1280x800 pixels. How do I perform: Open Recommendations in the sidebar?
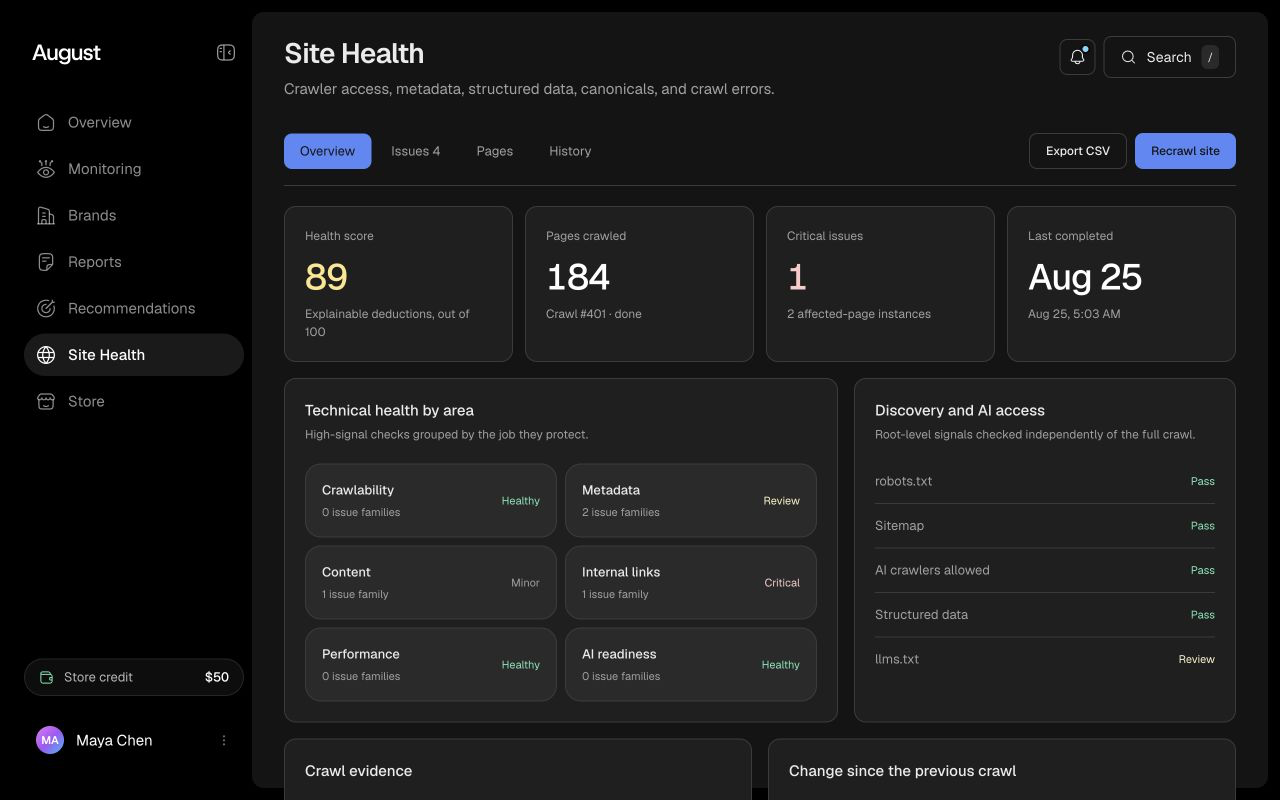134,308
